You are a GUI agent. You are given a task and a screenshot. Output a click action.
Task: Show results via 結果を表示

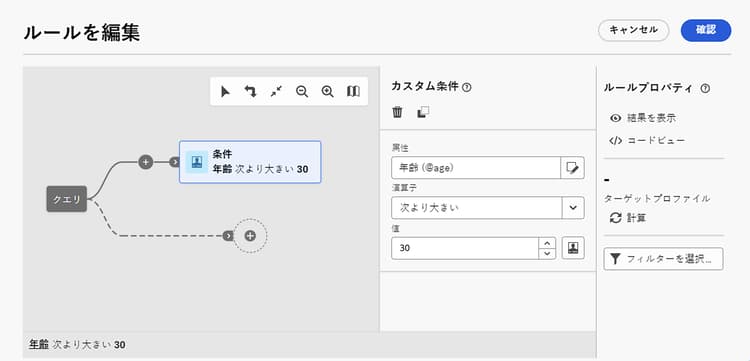[643, 118]
